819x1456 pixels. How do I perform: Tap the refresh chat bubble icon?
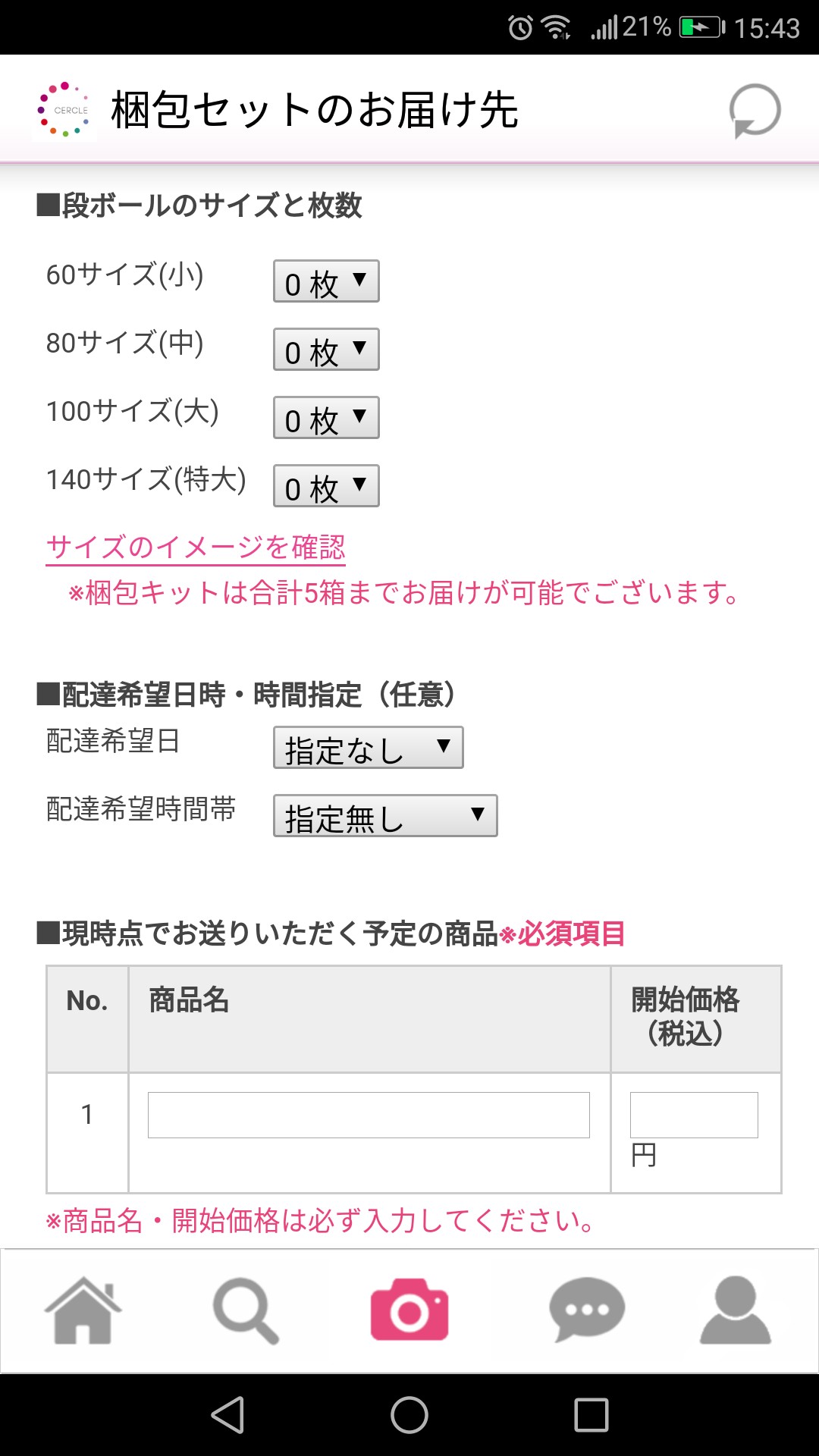(755, 111)
